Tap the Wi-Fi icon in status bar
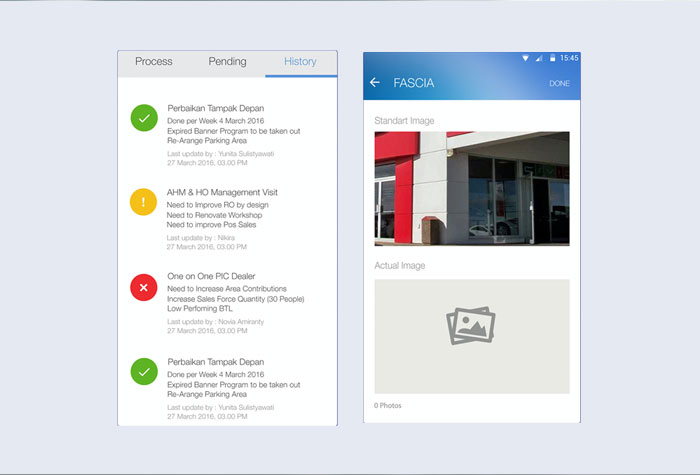The height and width of the screenshot is (475, 700). (x=526, y=58)
